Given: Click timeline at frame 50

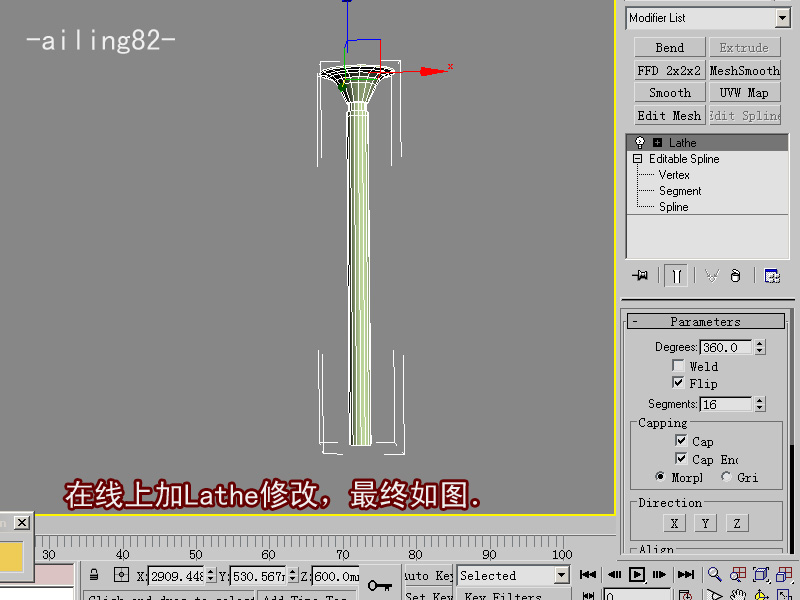Looking at the screenshot, I should click(x=195, y=554).
